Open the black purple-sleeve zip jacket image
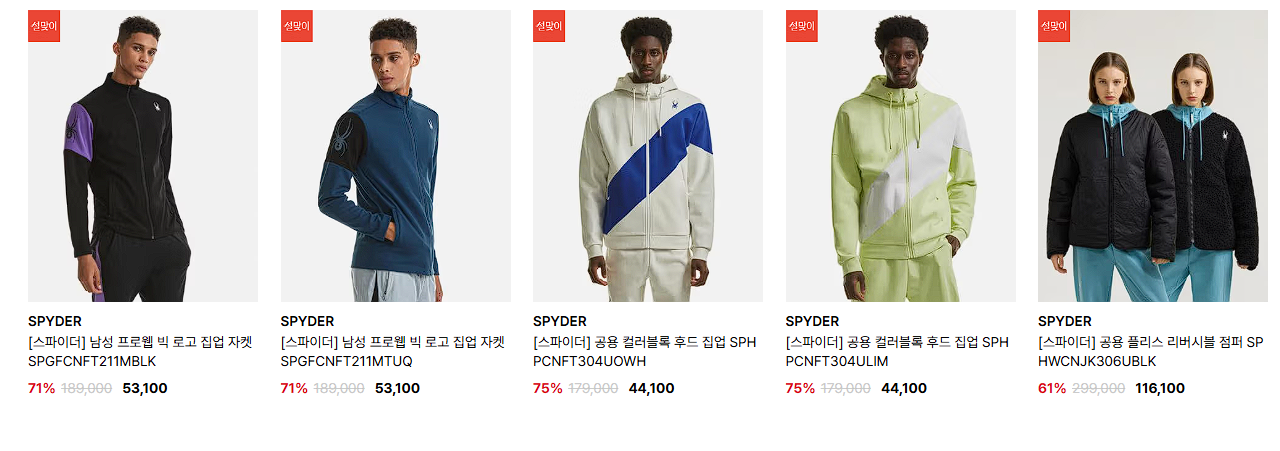 click(x=143, y=156)
